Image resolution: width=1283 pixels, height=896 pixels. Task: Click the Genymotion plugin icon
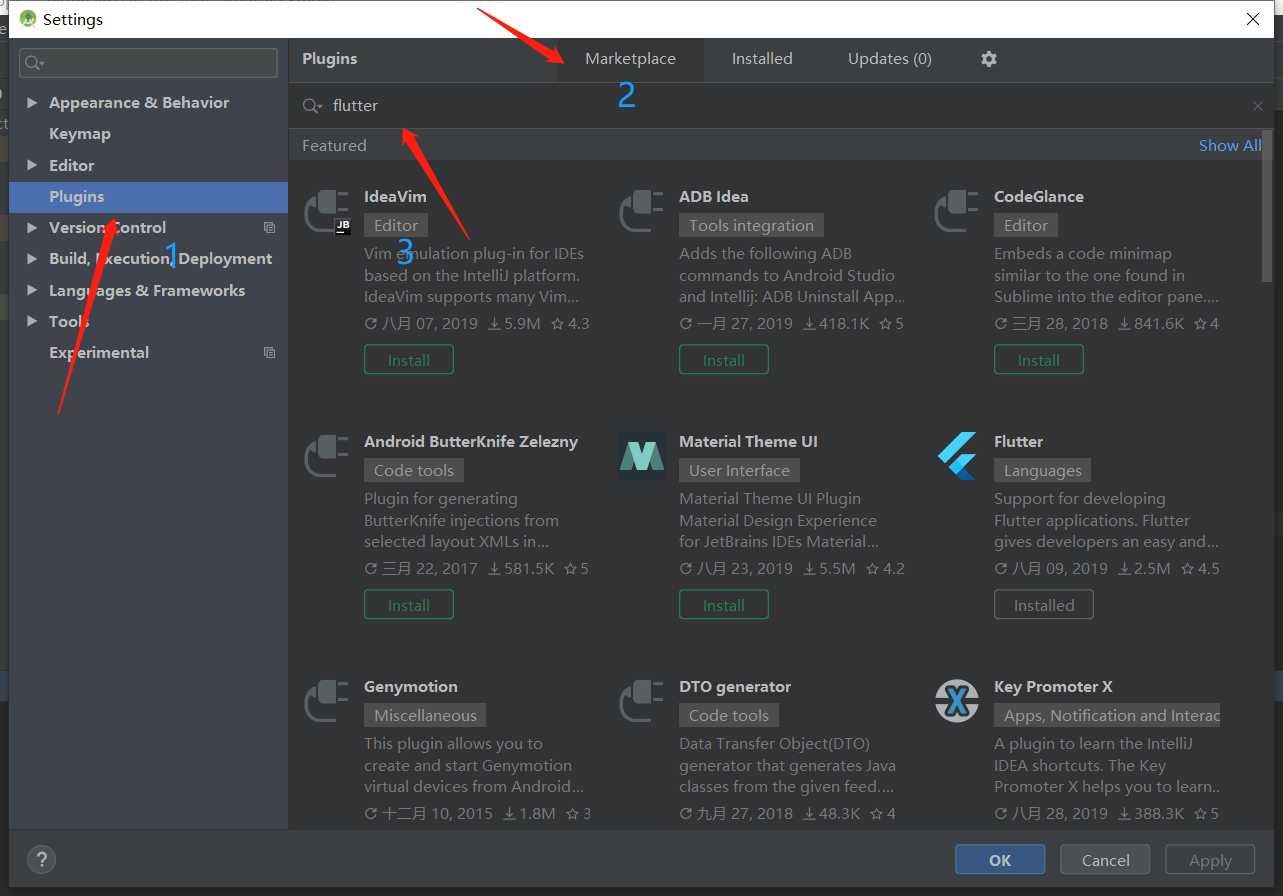[x=327, y=702]
